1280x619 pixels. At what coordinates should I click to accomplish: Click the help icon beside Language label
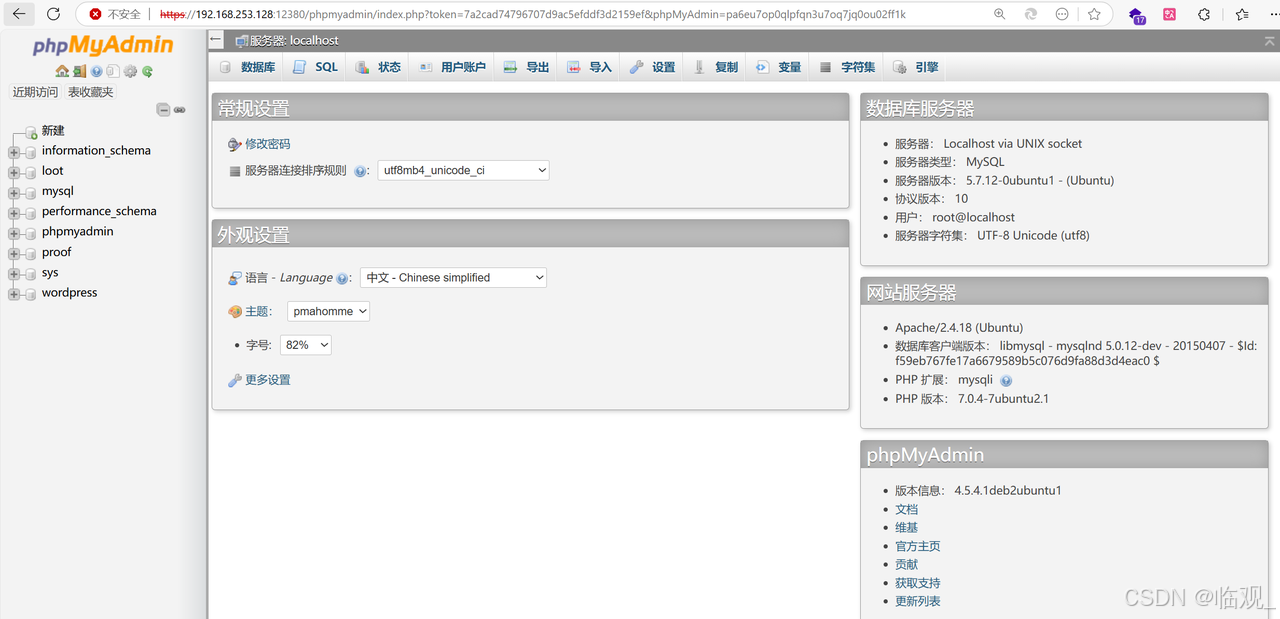coord(342,279)
